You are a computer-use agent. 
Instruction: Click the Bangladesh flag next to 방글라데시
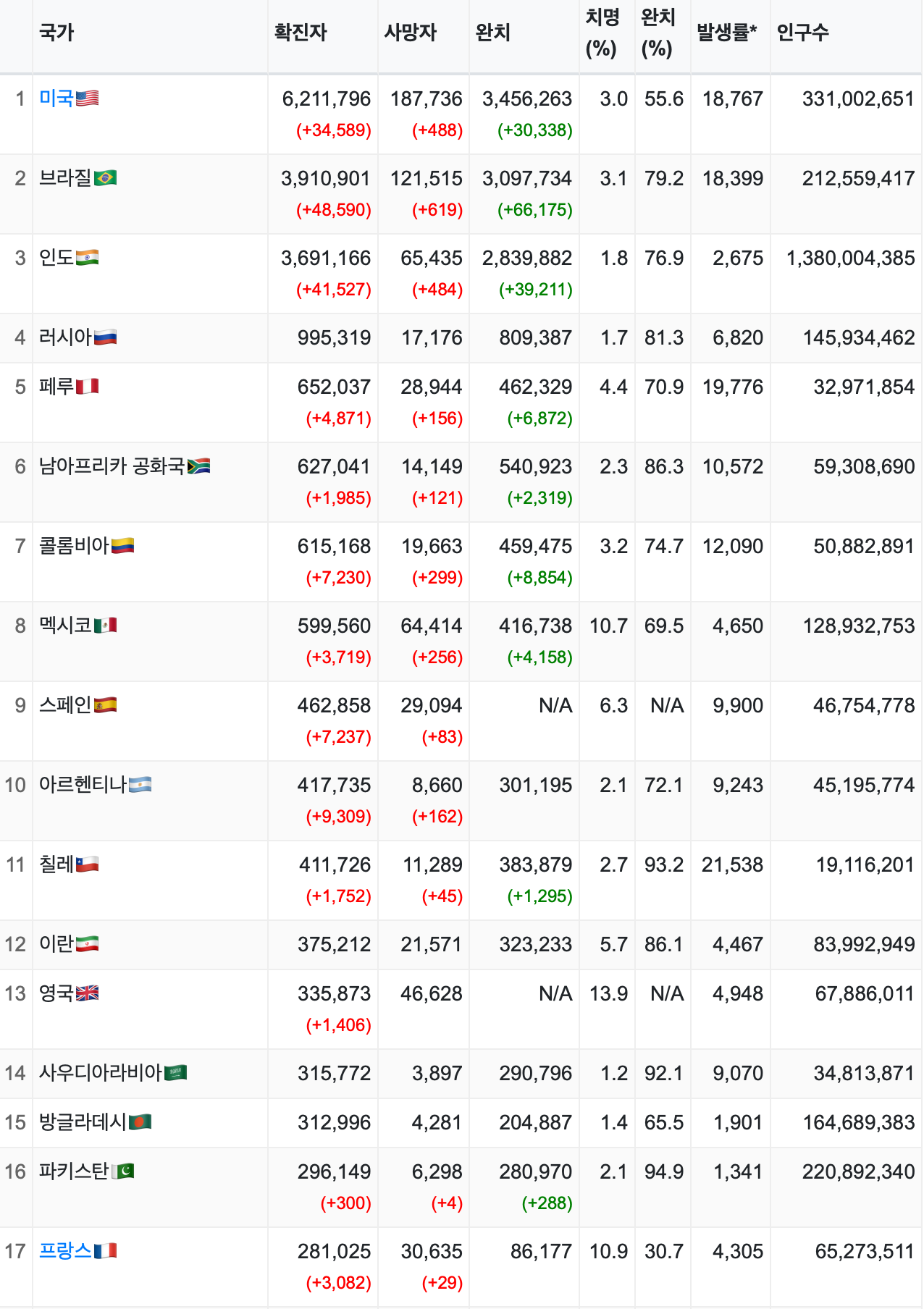click(140, 1121)
